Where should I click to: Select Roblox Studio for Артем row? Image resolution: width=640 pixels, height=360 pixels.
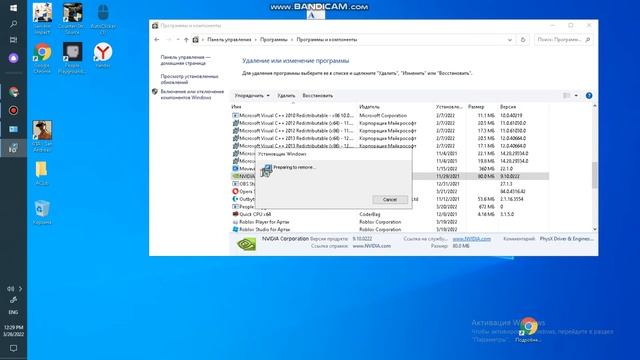390,229
